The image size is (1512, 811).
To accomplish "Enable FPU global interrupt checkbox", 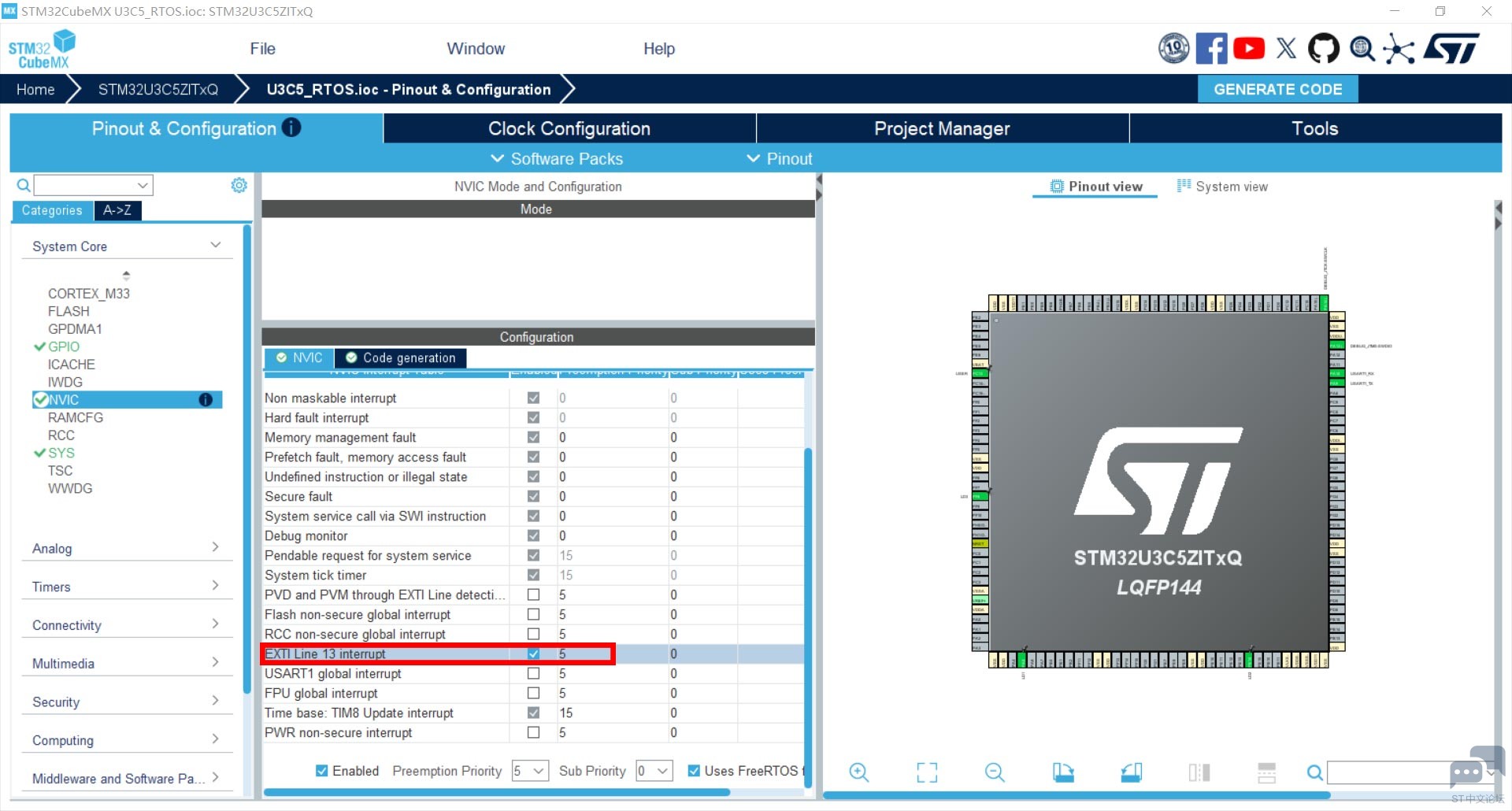I will pyautogui.click(x=533, y=693).
